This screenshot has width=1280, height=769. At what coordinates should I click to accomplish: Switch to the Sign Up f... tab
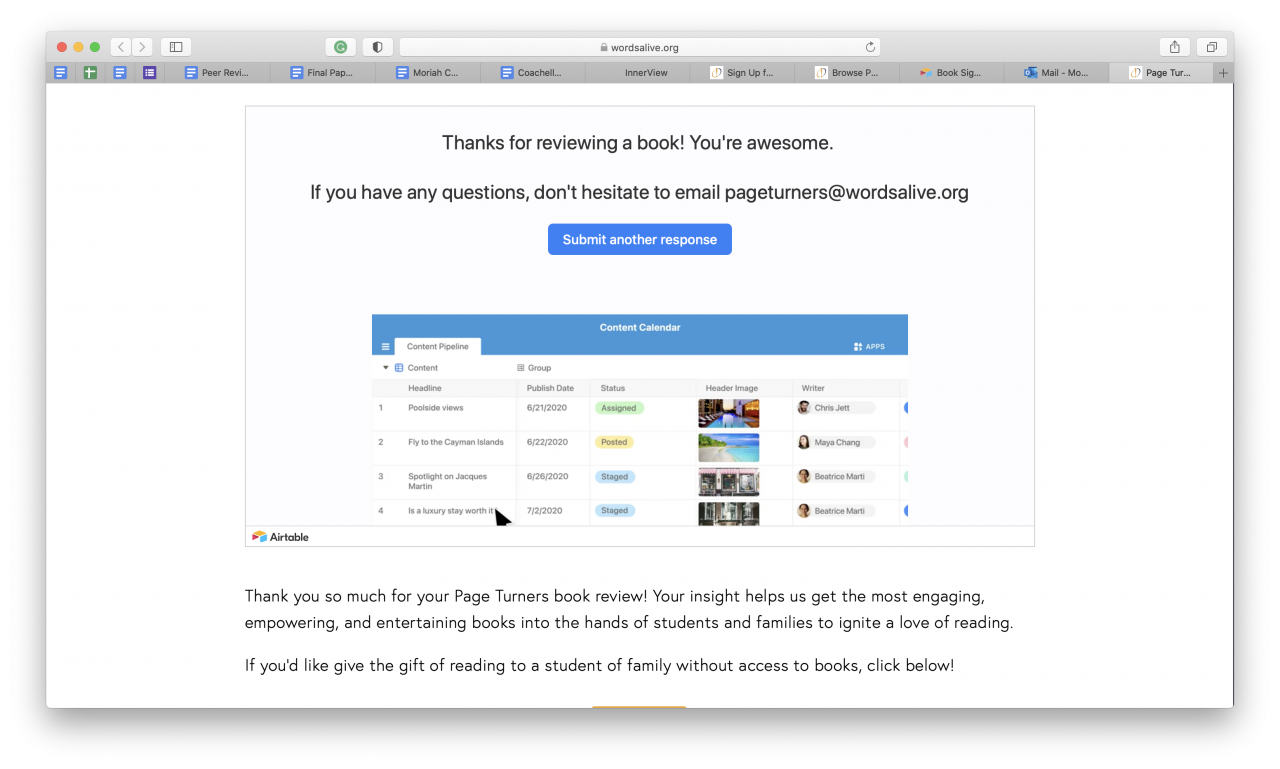pos(742,73)
